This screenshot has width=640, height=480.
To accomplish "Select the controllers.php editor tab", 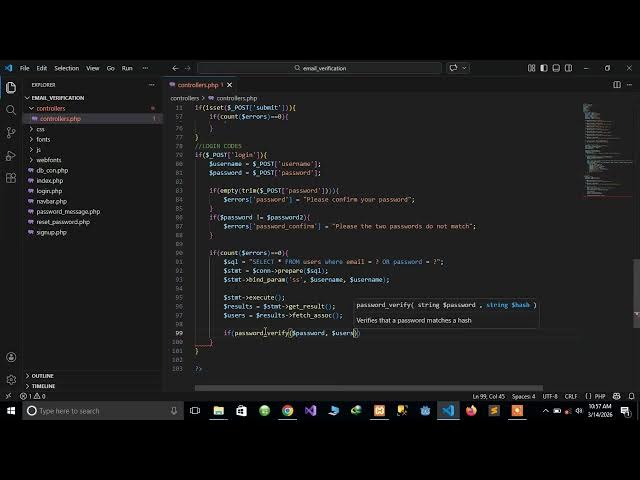I will coord(198,85).
